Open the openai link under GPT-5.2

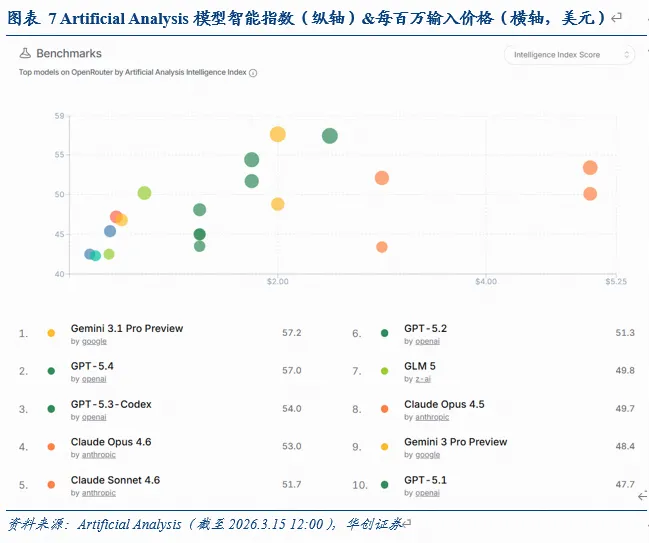coord(428,341)
